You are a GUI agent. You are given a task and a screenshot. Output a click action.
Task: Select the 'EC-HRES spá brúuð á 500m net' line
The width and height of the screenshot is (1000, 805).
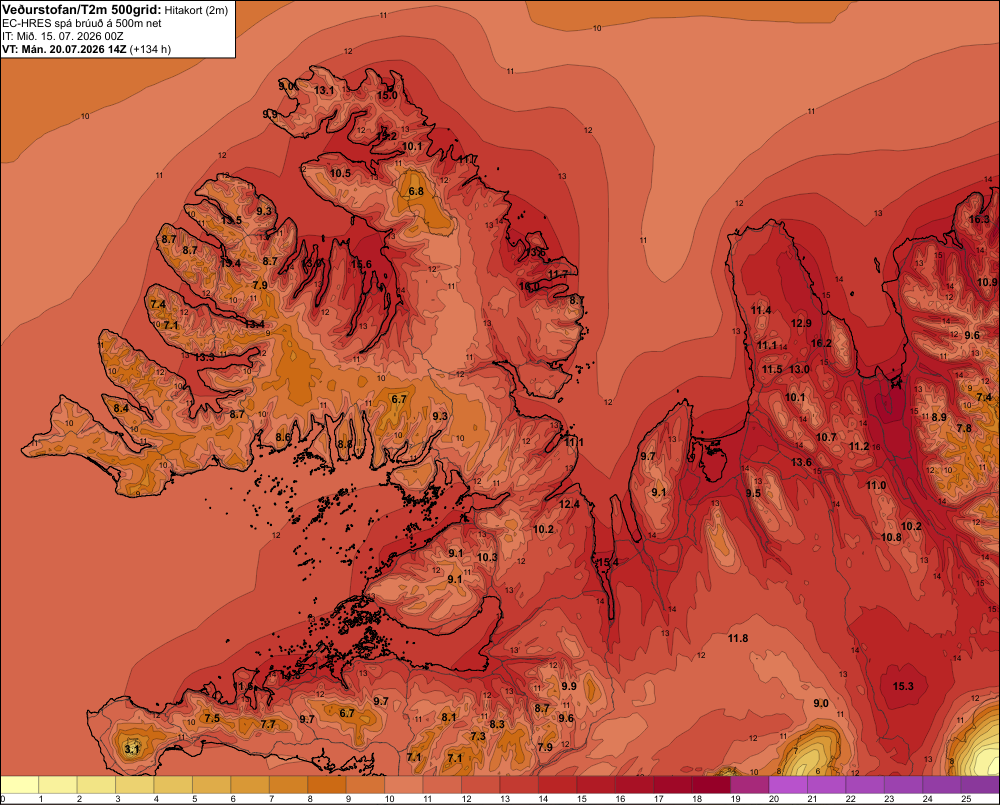click(82, 23)
